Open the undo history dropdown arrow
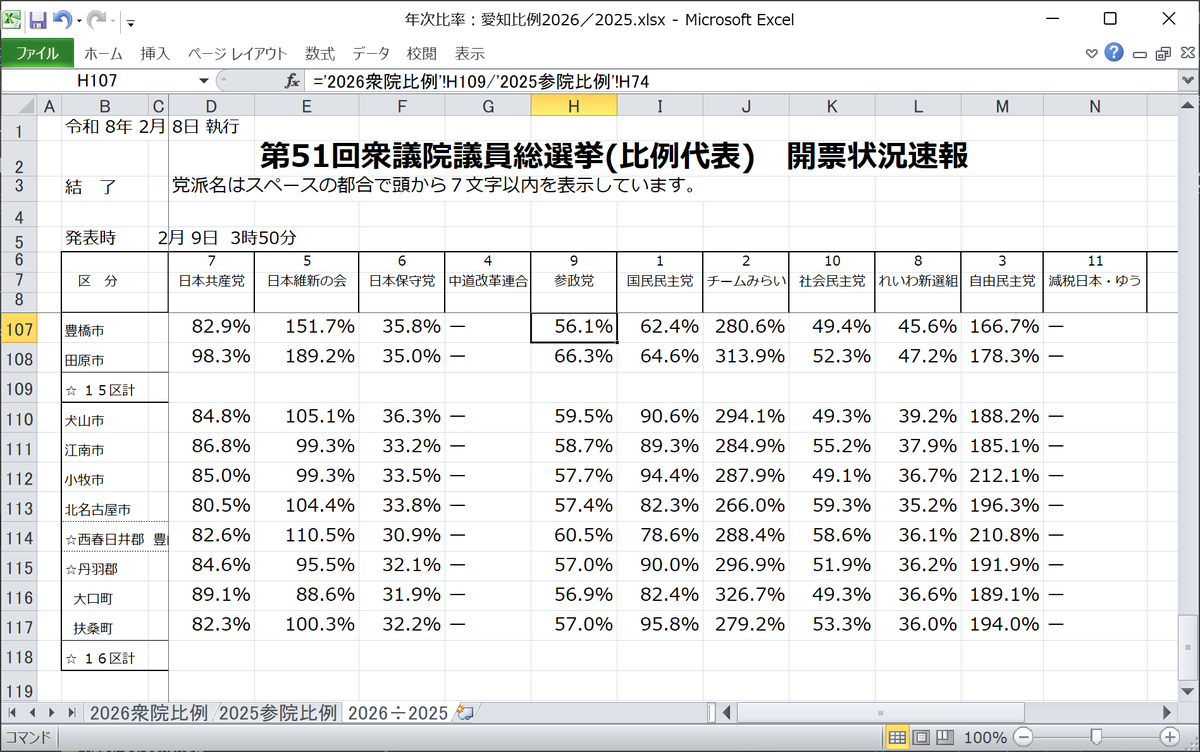Viewport: 1200px width, 752px height. pos(78,20)
